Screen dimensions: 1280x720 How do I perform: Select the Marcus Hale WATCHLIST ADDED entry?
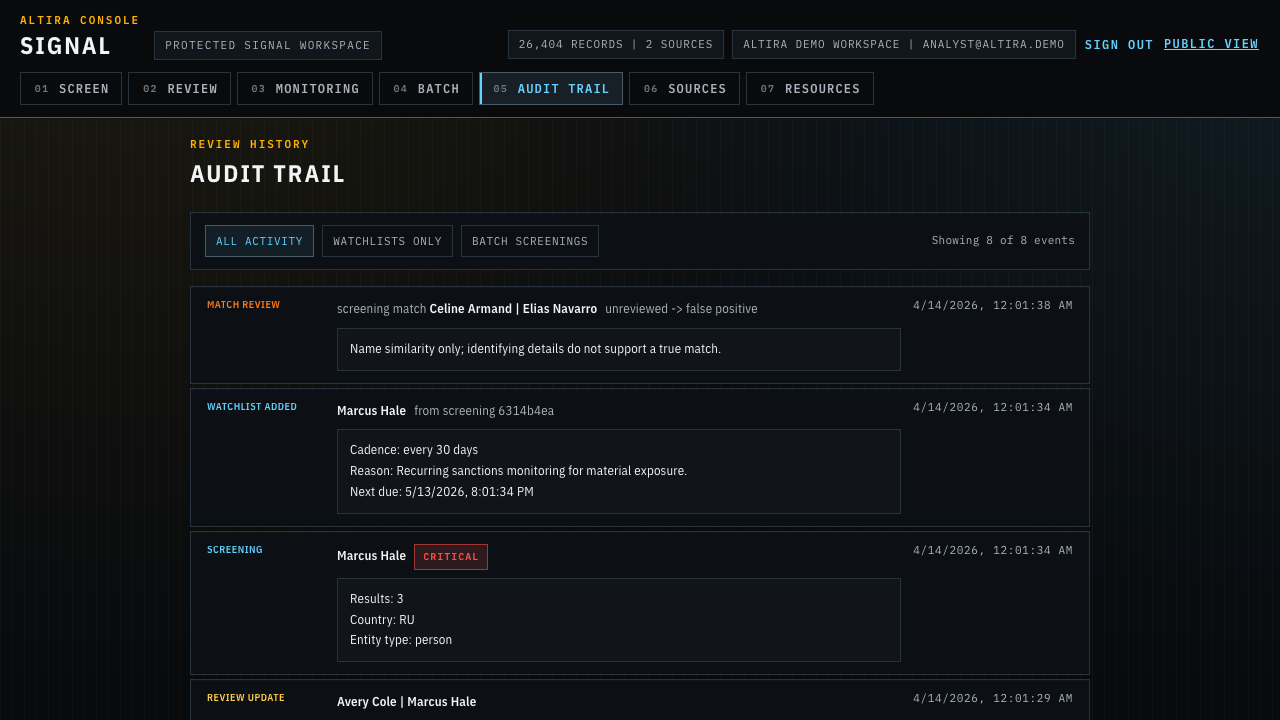[371, 410]
